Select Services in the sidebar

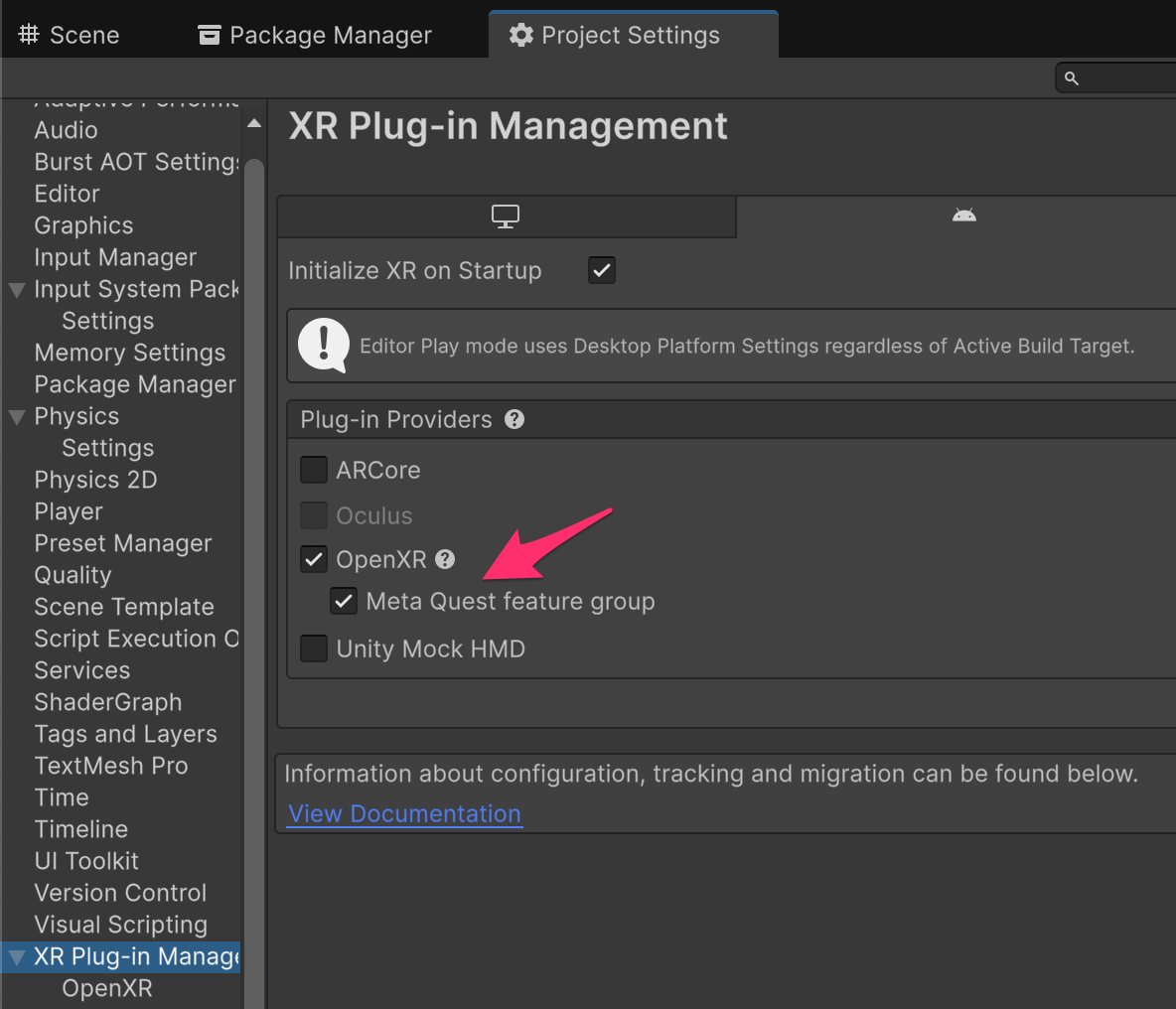(x=82, y=671)
